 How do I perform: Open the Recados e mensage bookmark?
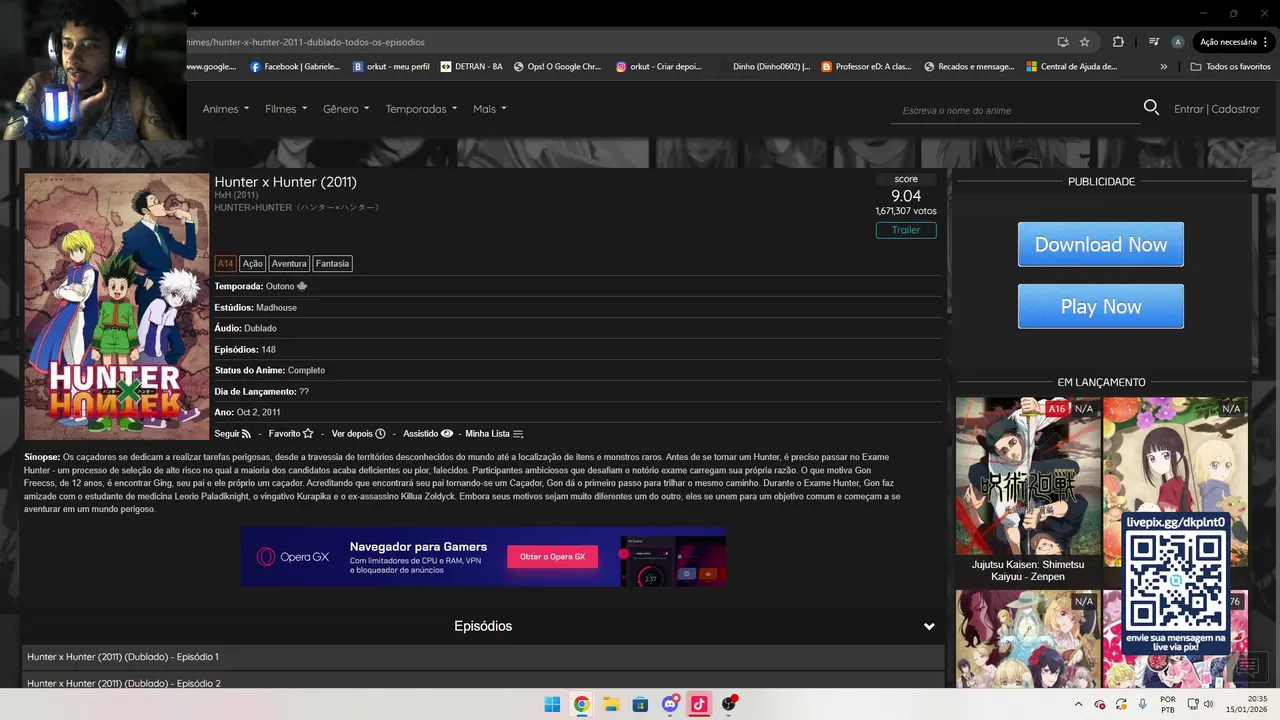tap(969, 67)
